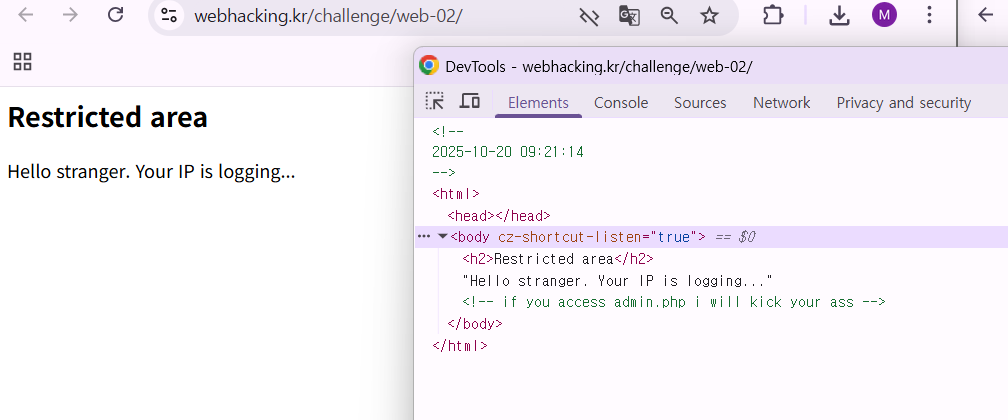Select the <head></head> node
The height and width of the screenshot is (420, 1008).
(x=499, y=215)
